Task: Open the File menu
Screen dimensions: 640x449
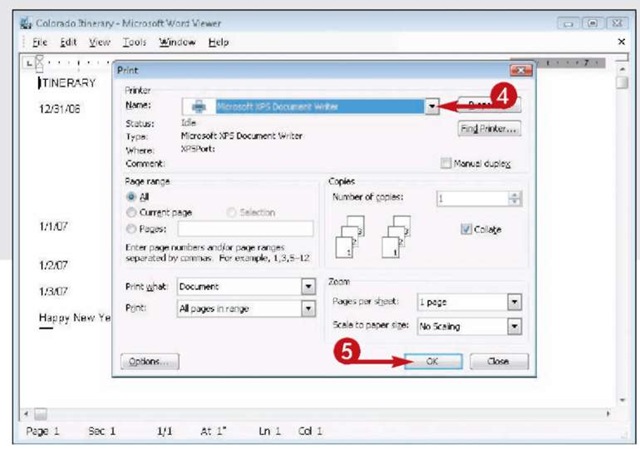Action: pyautogui.click(x=40, y=42)
